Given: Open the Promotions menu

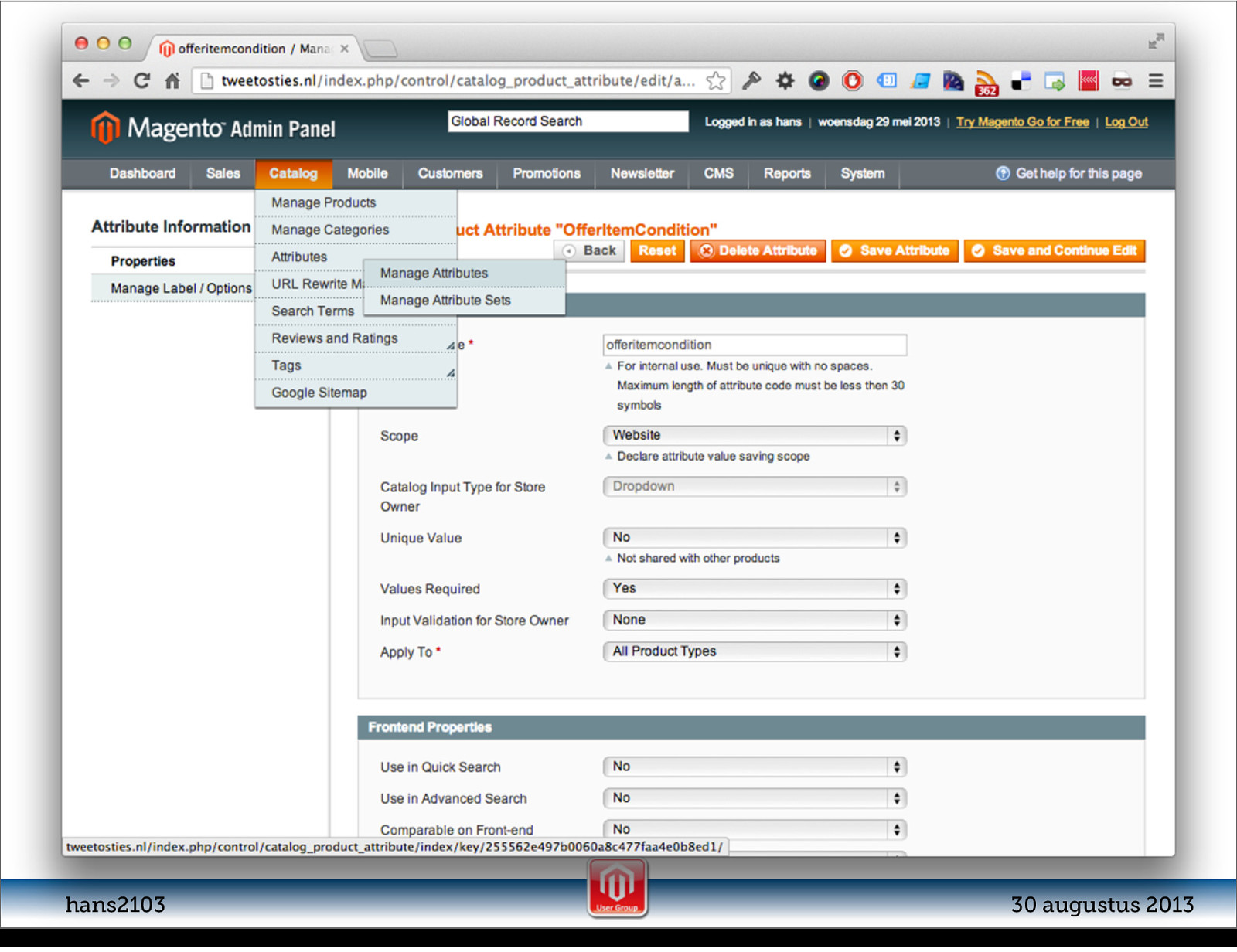Looking at the screenshot, I should [x=546, y=173].
